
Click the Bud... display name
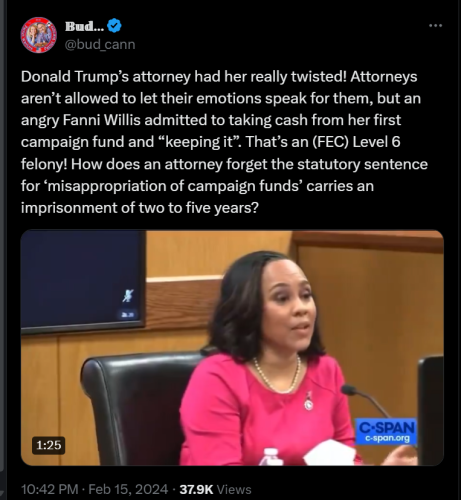(x=84, y=26)
